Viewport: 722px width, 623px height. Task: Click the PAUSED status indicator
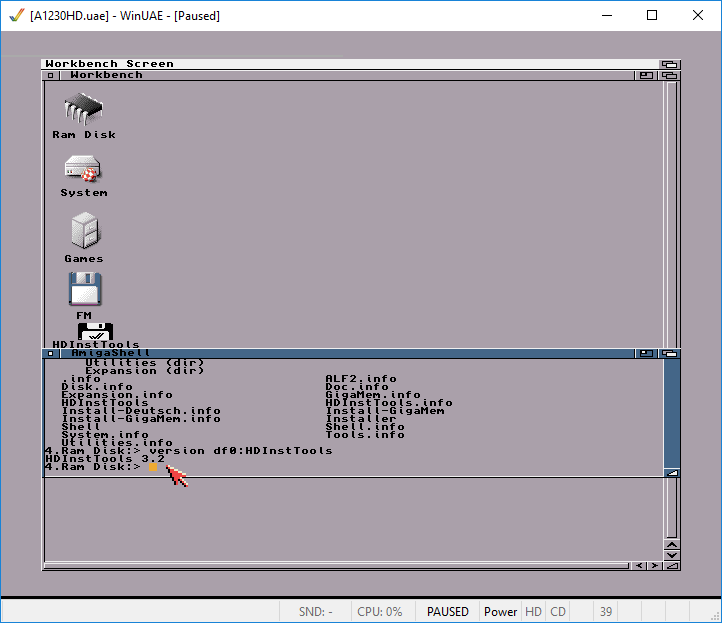[x=447, y=612]
